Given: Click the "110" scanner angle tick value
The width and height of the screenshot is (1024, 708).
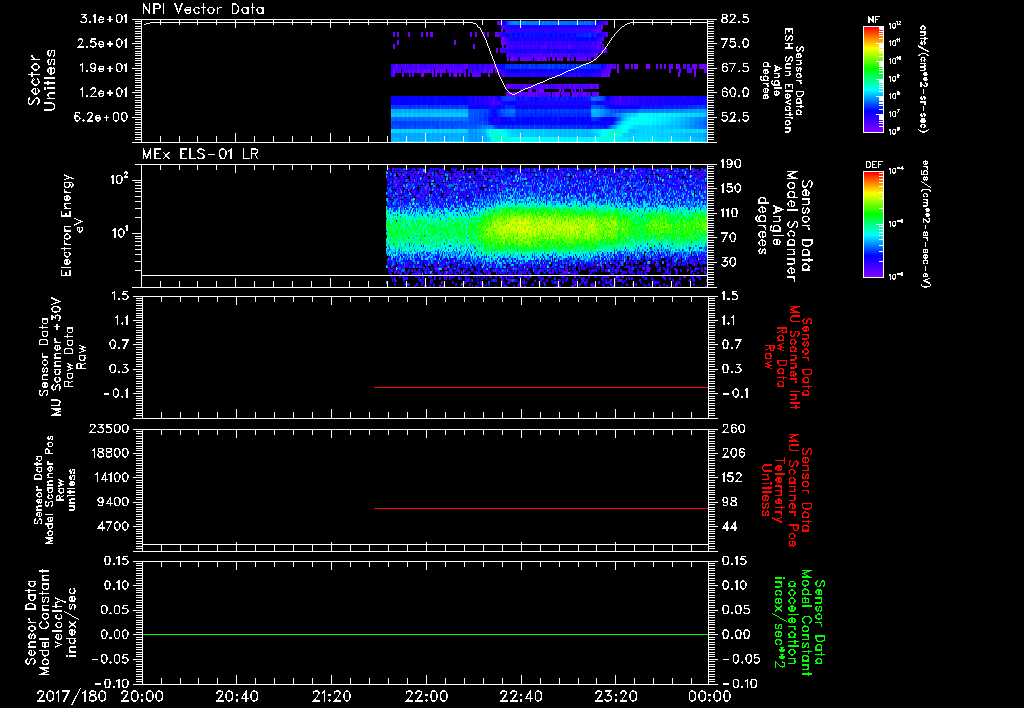Looking at the screenshot, I should point(731,213).
